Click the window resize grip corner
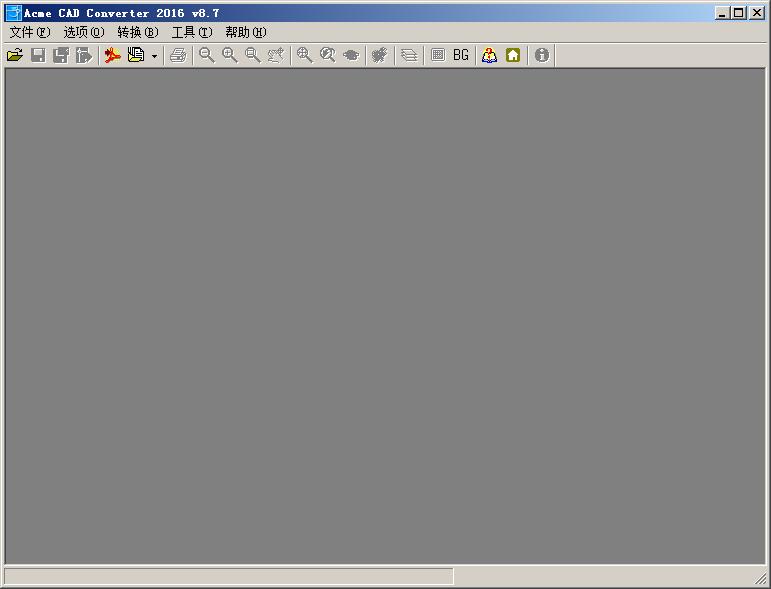Image resolution: width=771 pixels, height=589 pixels. pyautogui.click(x=760, y=578)
